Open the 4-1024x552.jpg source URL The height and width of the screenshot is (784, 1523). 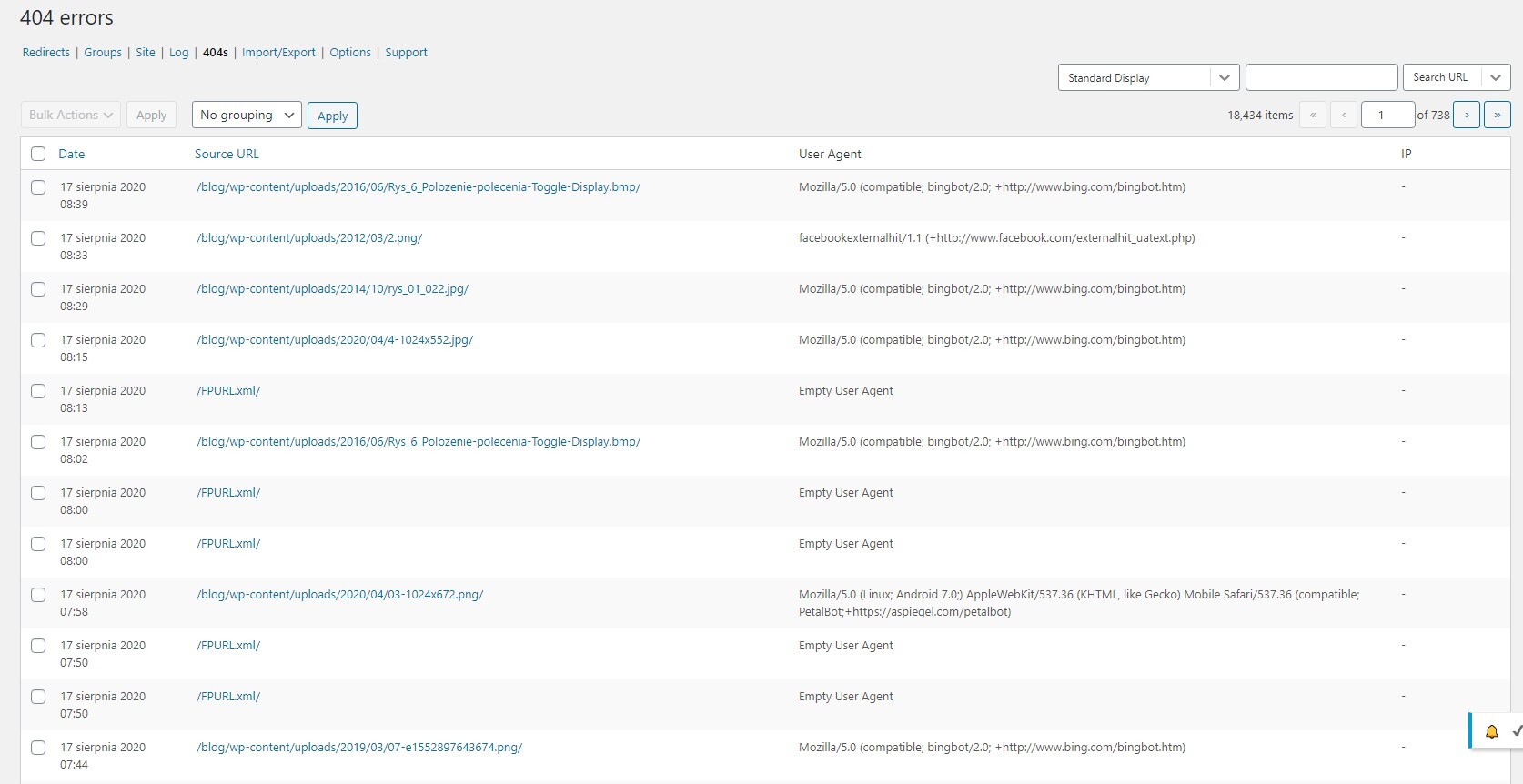pyautogui.click(x=335, y=340)
